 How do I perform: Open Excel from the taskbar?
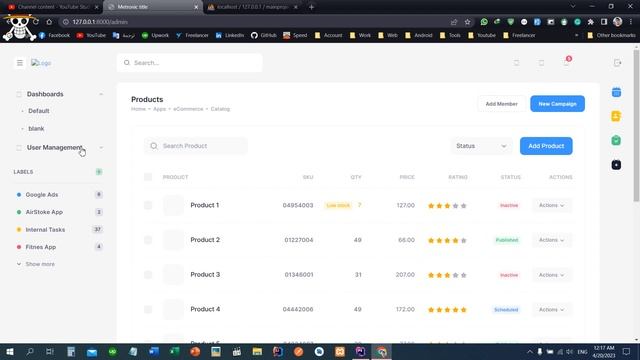click(175, 351)
